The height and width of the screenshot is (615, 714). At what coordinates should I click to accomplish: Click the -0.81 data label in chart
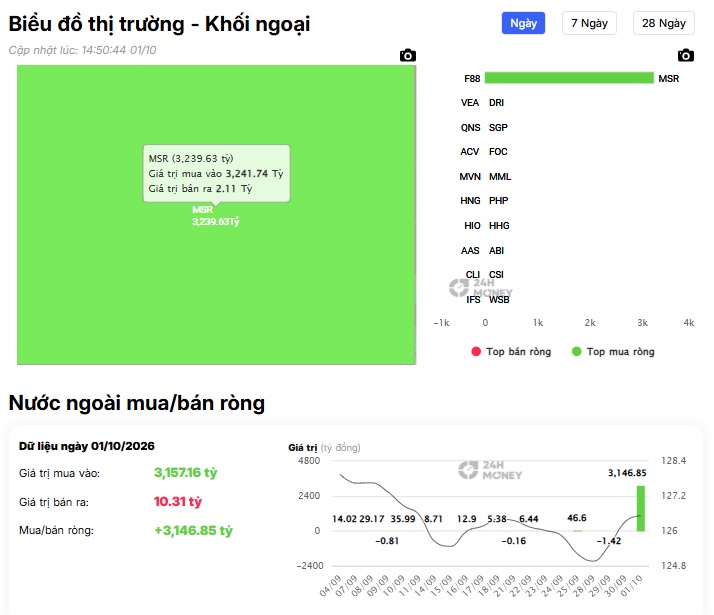point(387,541)
